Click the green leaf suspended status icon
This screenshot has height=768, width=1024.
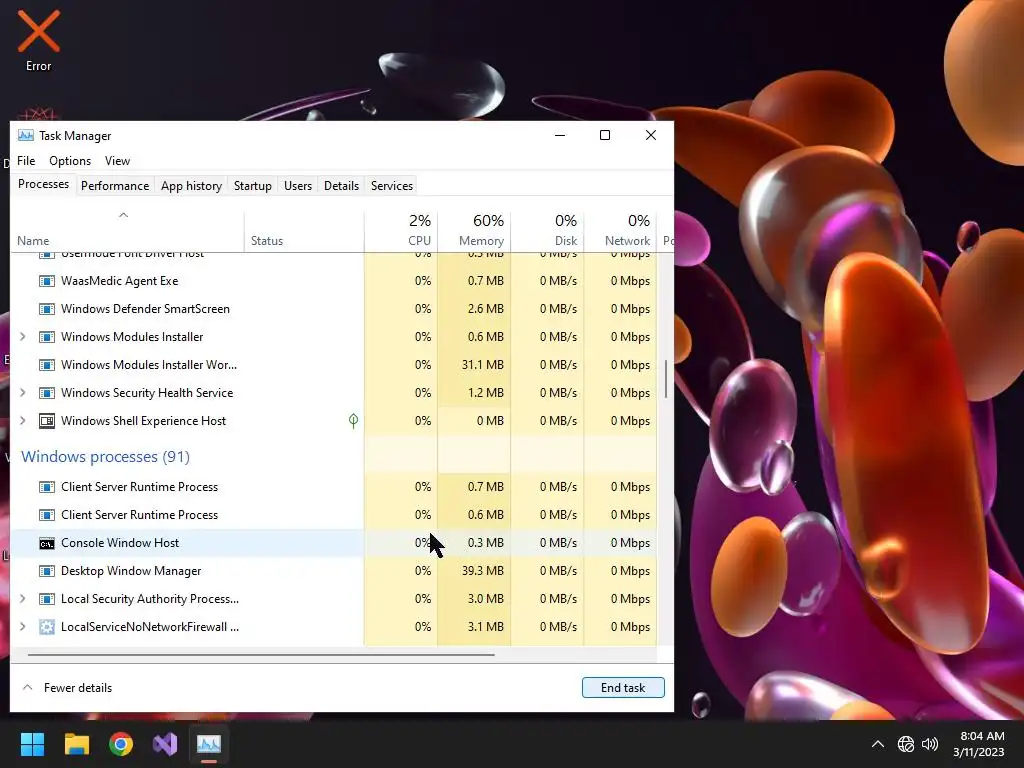coord(353,421)
